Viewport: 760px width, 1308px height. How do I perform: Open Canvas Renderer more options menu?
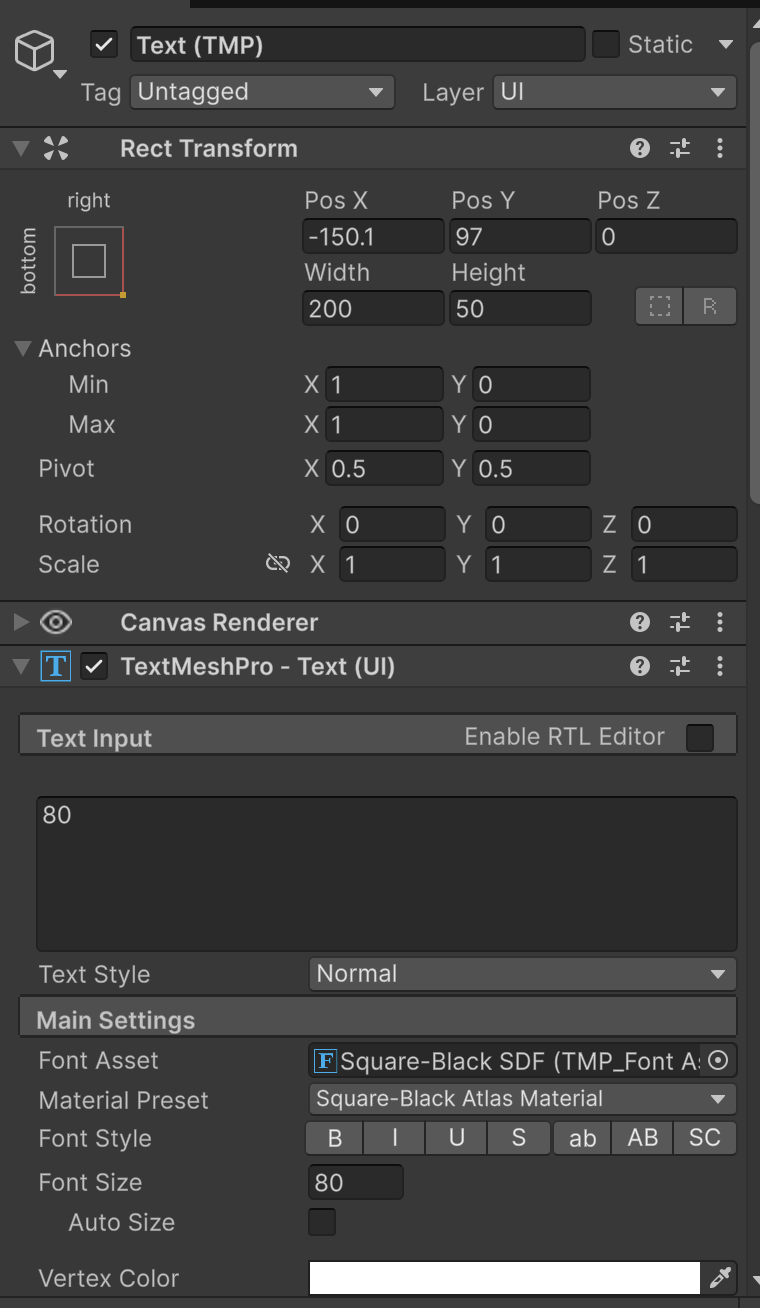[x=720, y=623]
